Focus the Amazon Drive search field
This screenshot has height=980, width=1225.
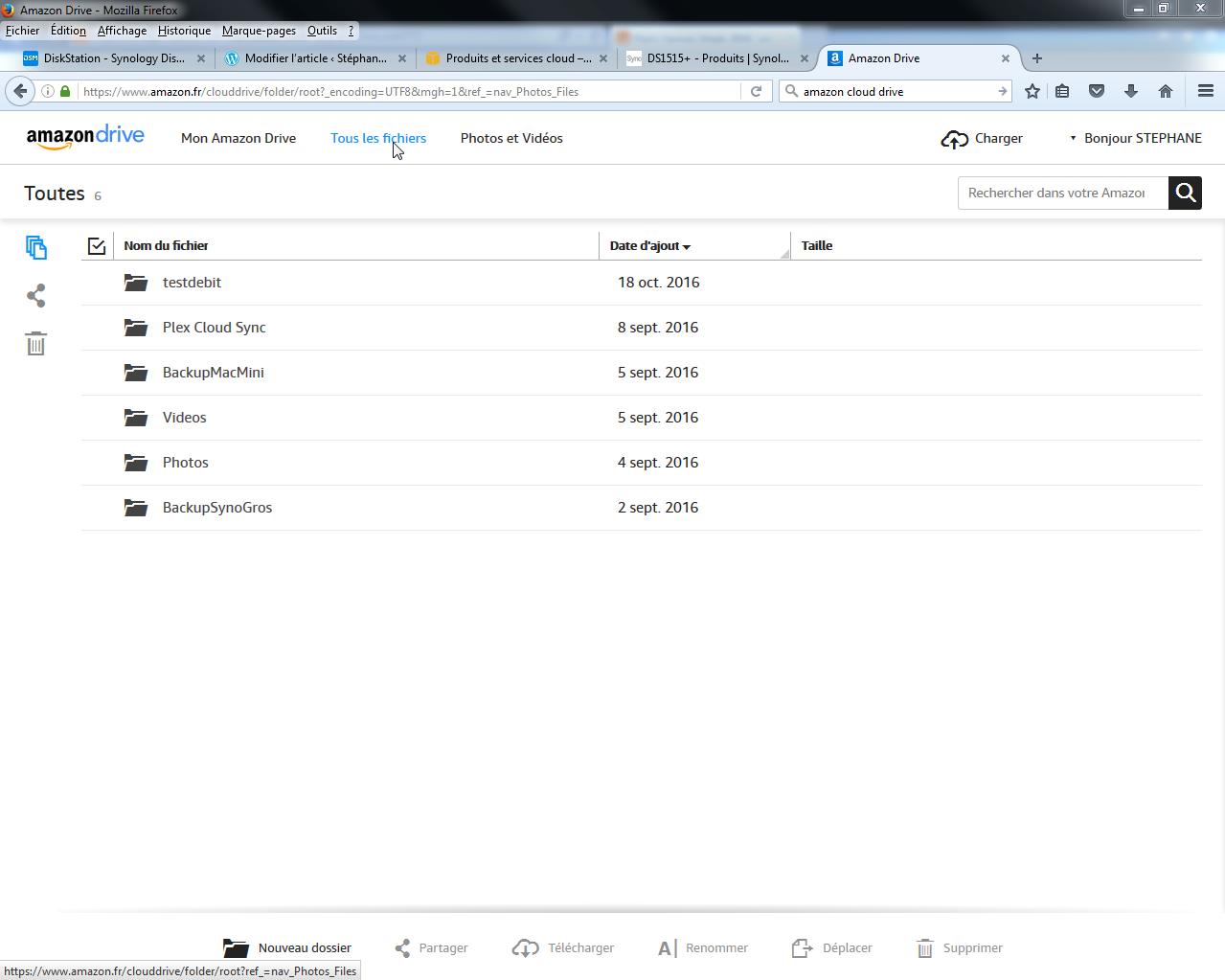tap(1061, 193)
